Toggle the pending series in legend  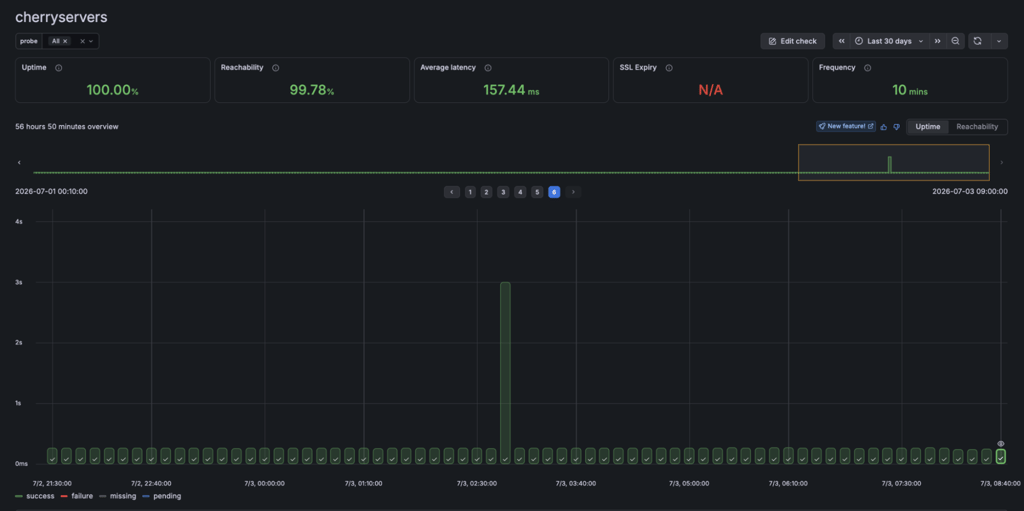click(162, 496)
